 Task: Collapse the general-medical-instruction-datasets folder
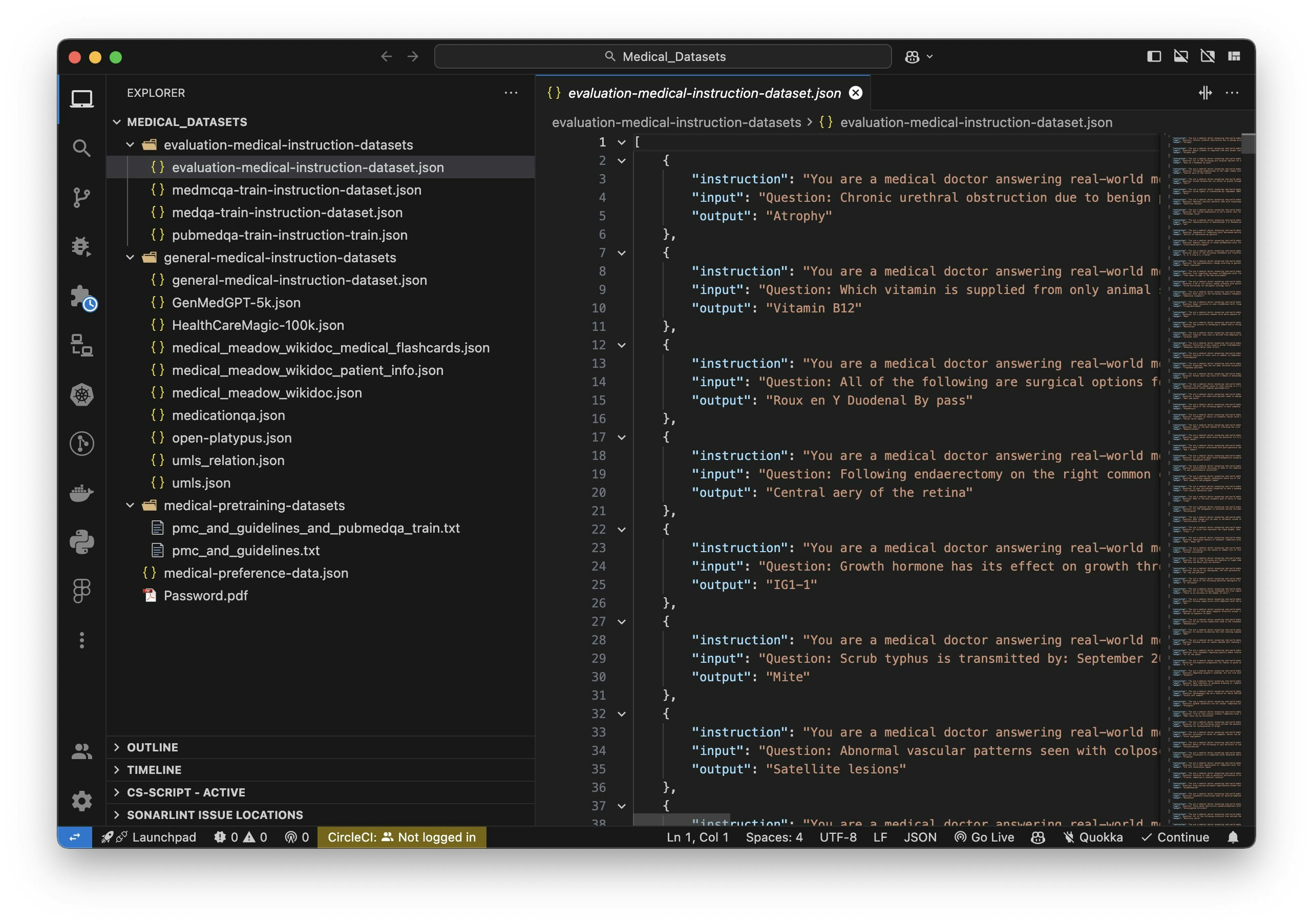(131, 258)
